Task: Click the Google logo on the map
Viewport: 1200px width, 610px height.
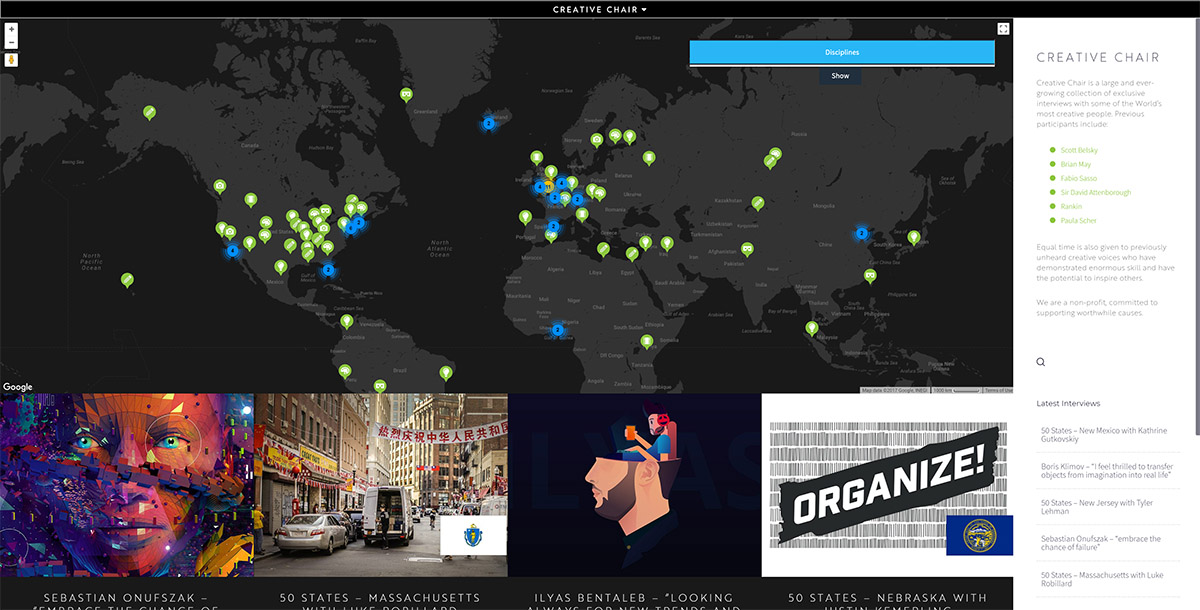Action: click(x=18, y=387)
